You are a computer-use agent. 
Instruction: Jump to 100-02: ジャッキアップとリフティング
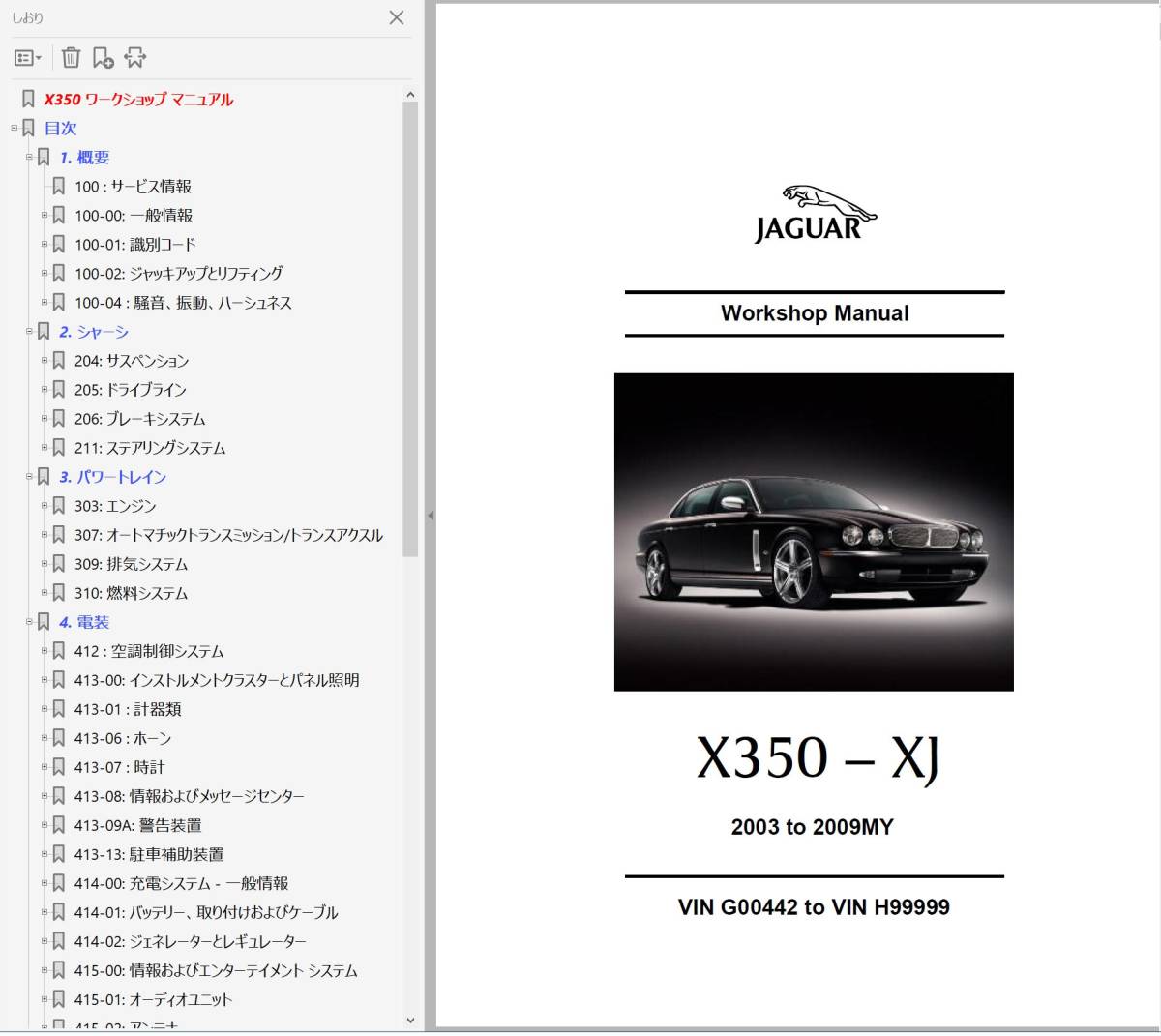[x=178, y=274]
